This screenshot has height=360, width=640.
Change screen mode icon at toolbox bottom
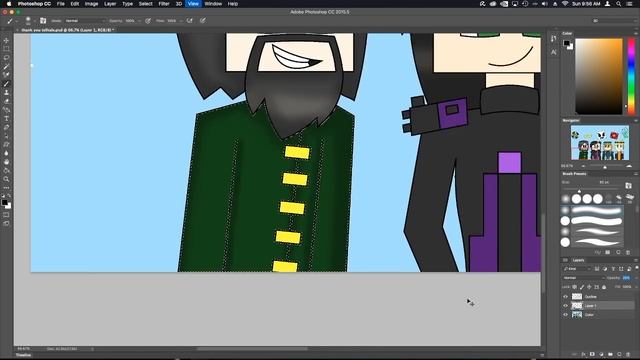(6, 223)
